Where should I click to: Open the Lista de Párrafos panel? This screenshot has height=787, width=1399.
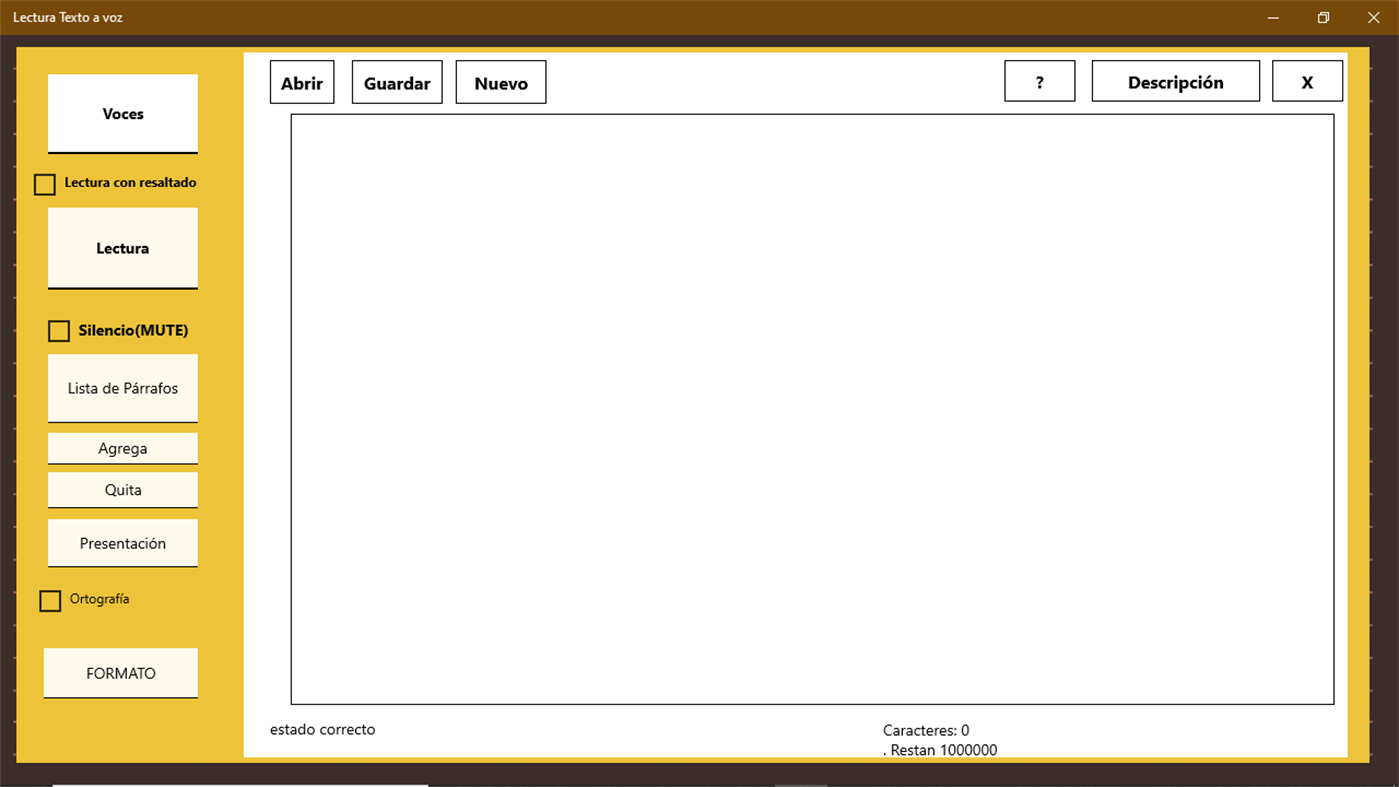122,388
